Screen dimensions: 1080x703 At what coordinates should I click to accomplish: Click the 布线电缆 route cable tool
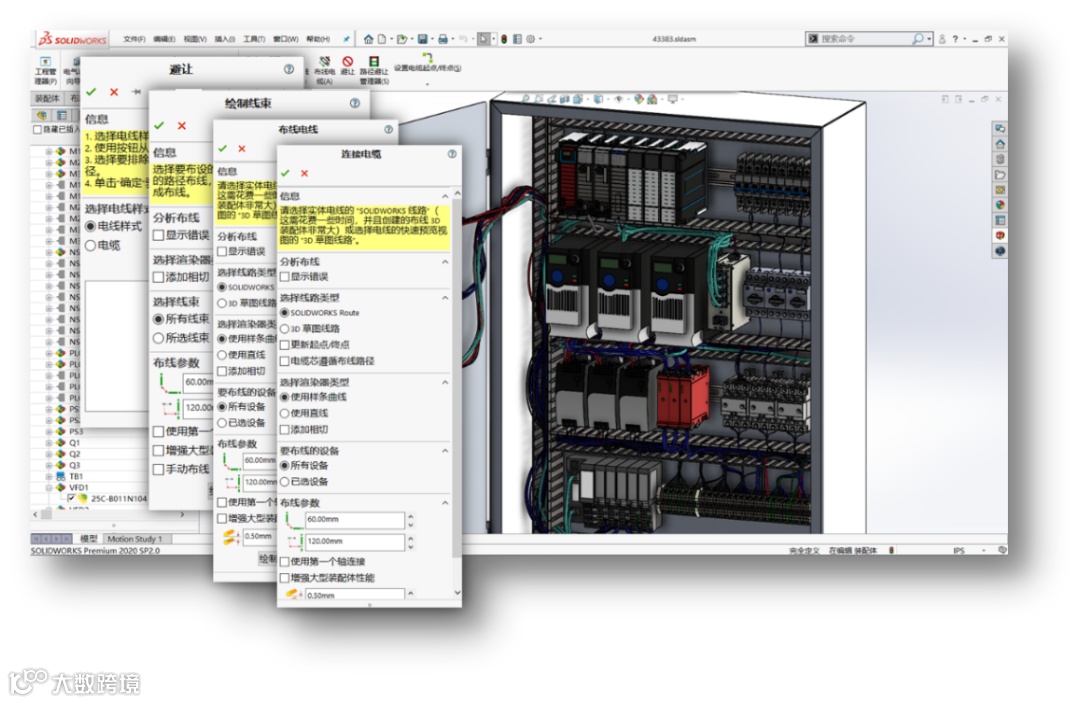click(324, 70)
